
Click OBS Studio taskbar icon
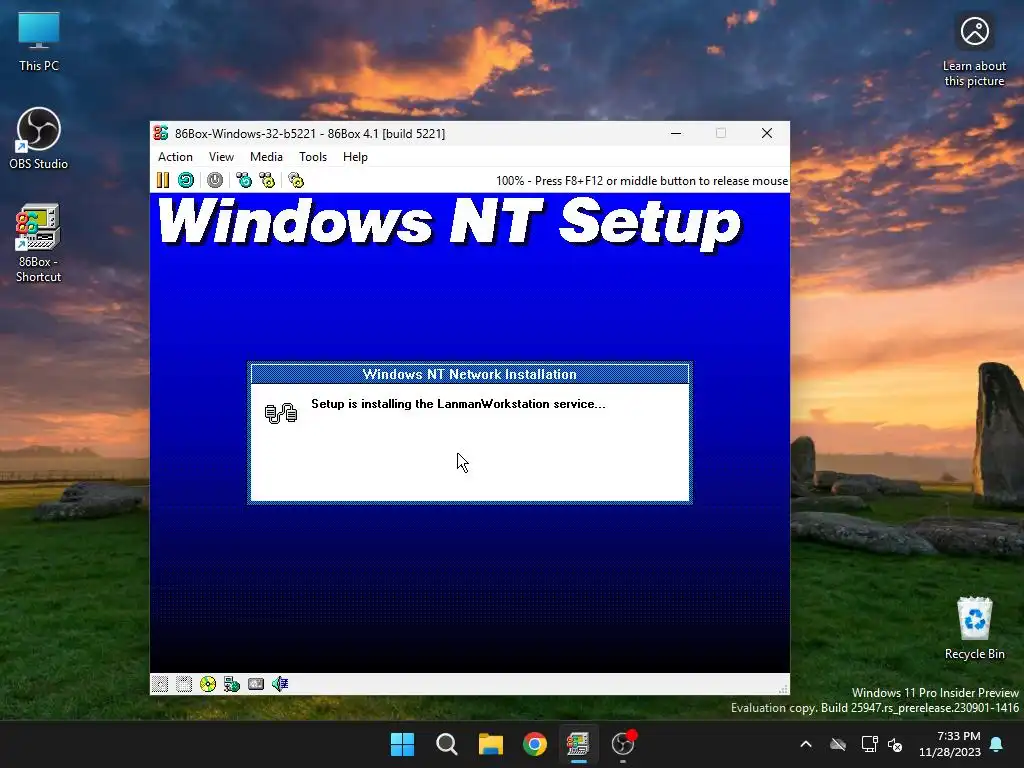(x=623, y=744)
